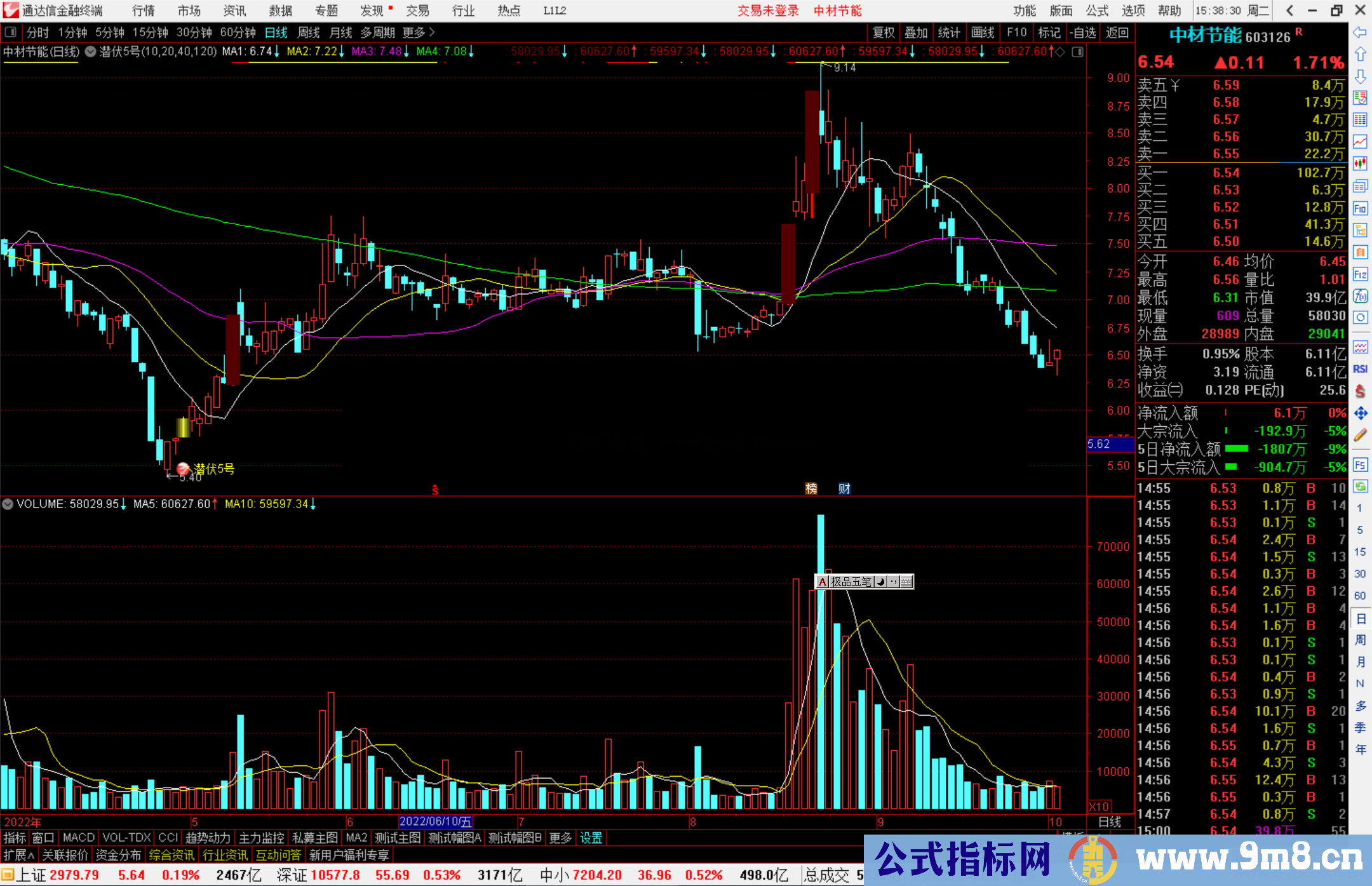Click the RSI indicator sidebar icon
This screenshot has height=886, width=1372.
click(x=1360, y=369)
